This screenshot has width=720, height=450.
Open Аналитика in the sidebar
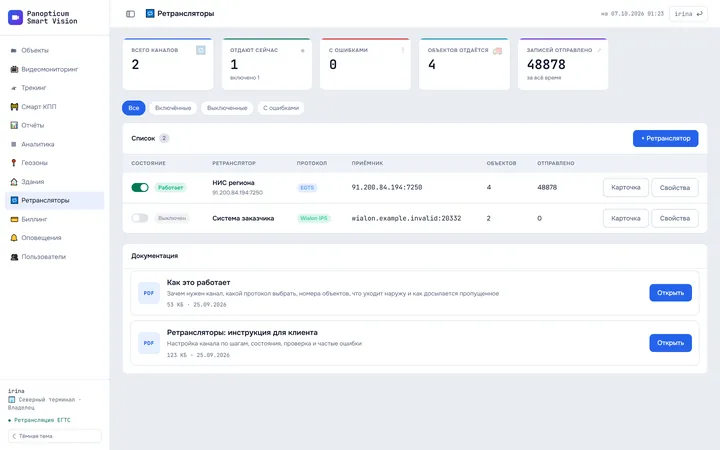pyautogui.click(x=55, y=144)
